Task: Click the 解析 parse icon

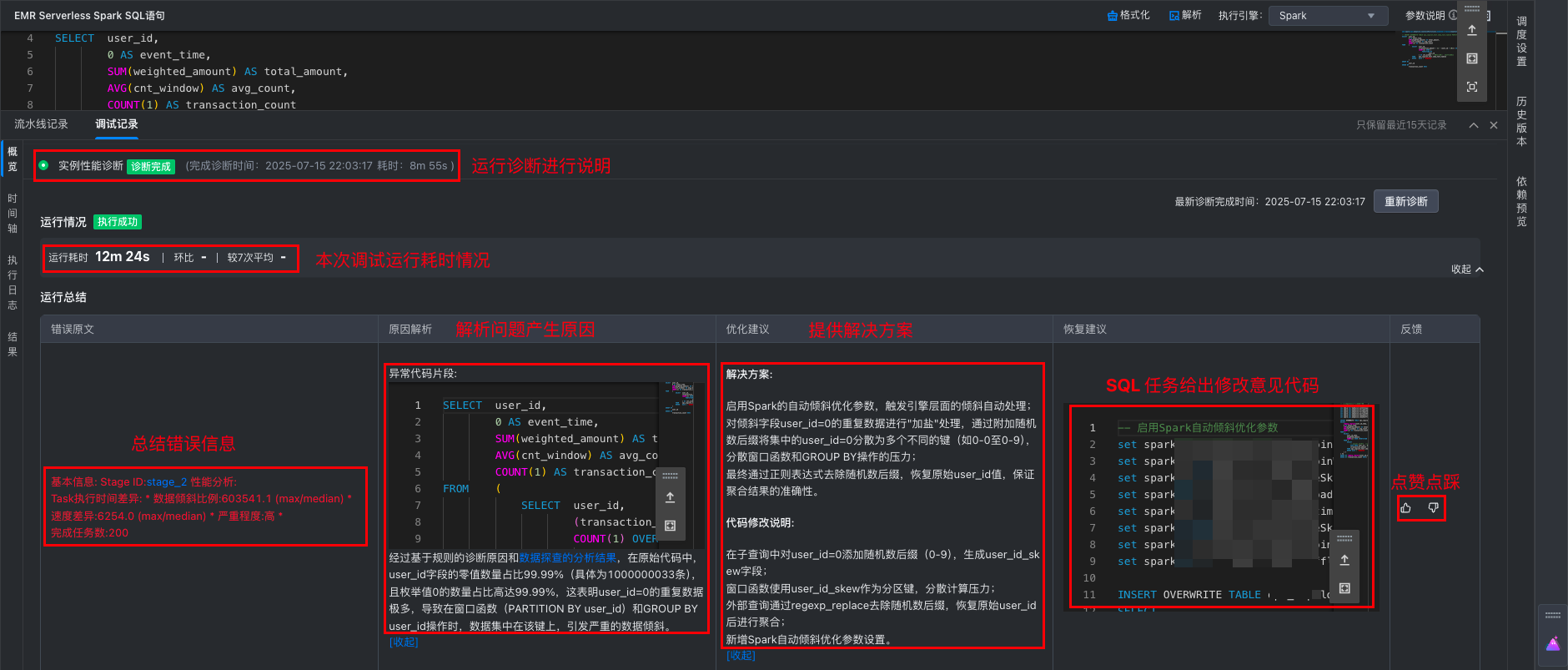Action: 1174,16
